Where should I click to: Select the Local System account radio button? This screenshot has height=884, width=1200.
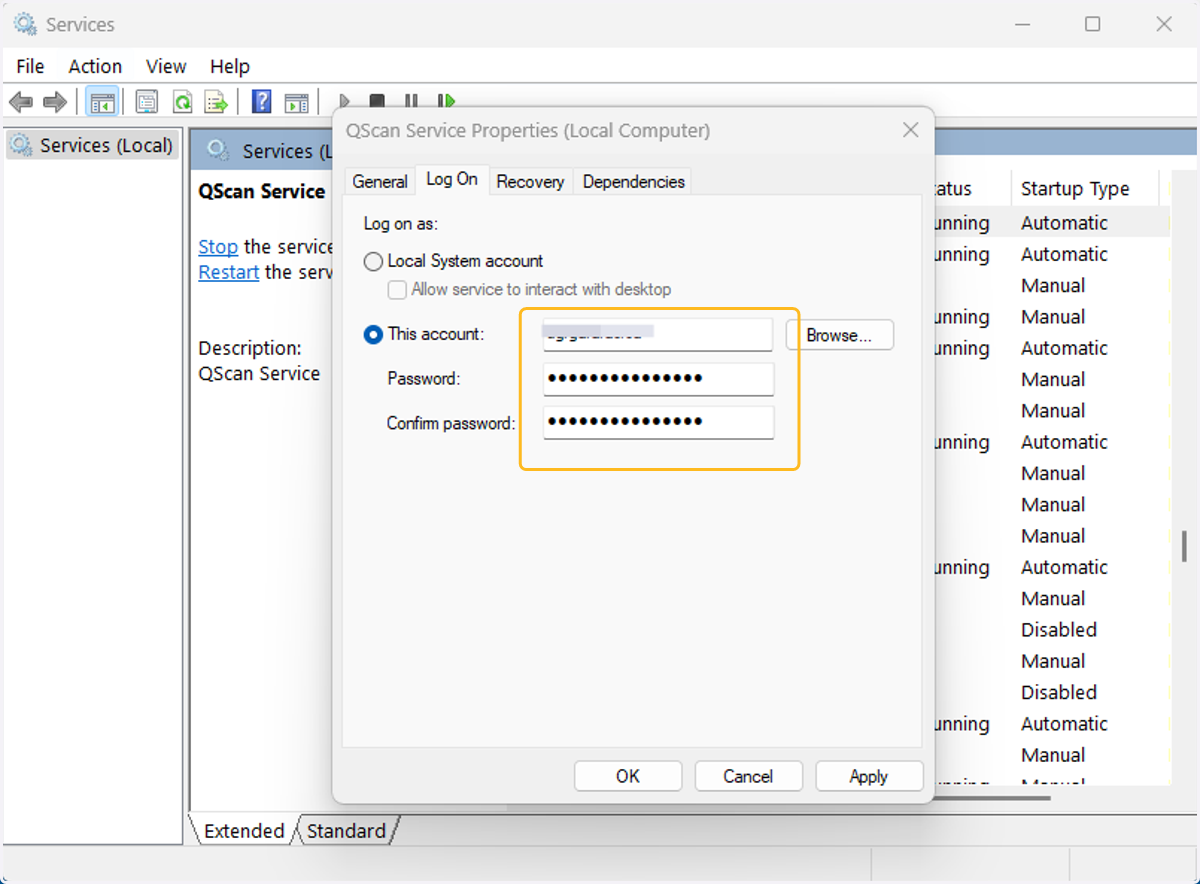tap(373, 262)
